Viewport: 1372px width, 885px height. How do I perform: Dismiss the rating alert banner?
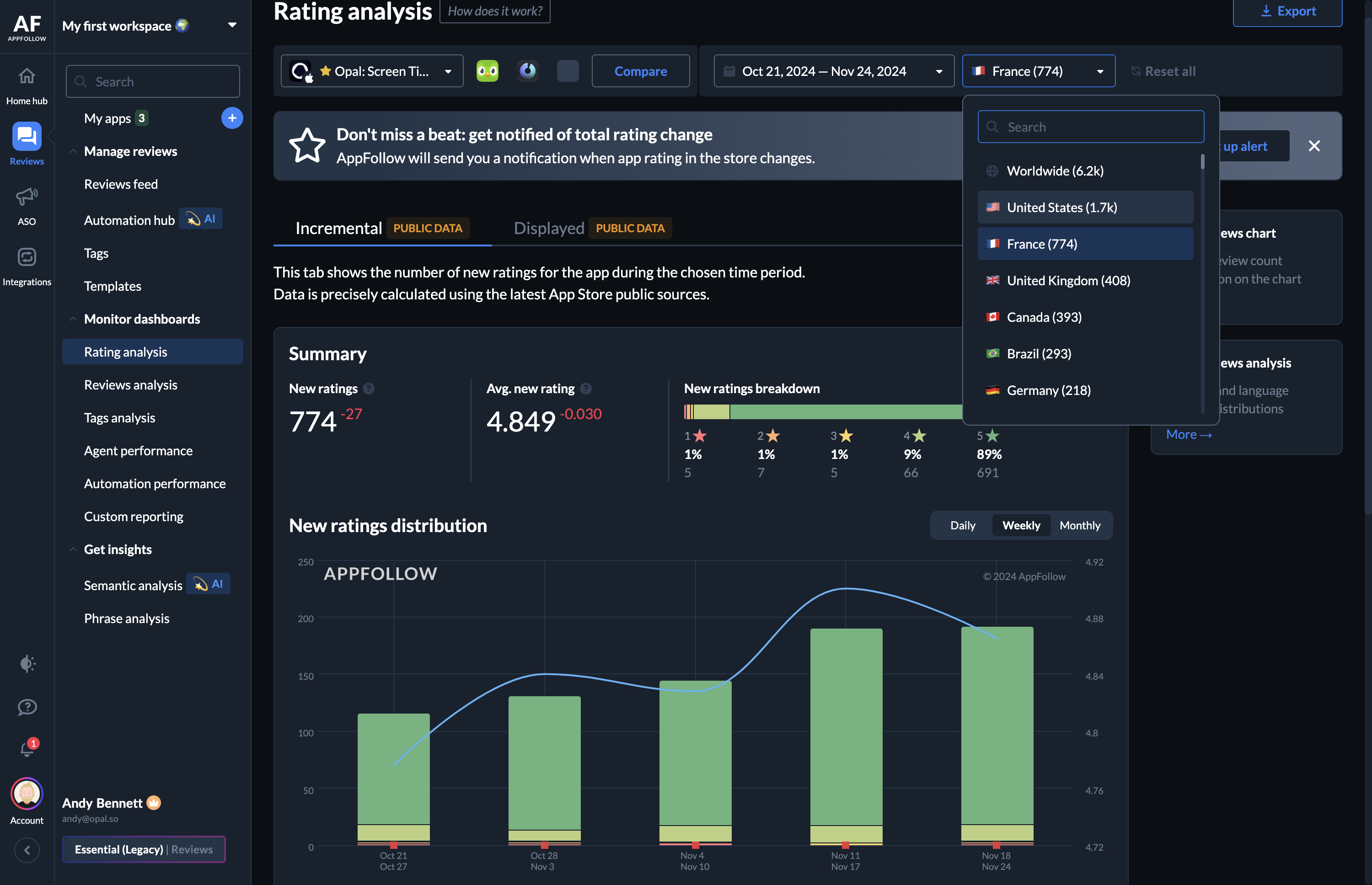coord(1313,146)
